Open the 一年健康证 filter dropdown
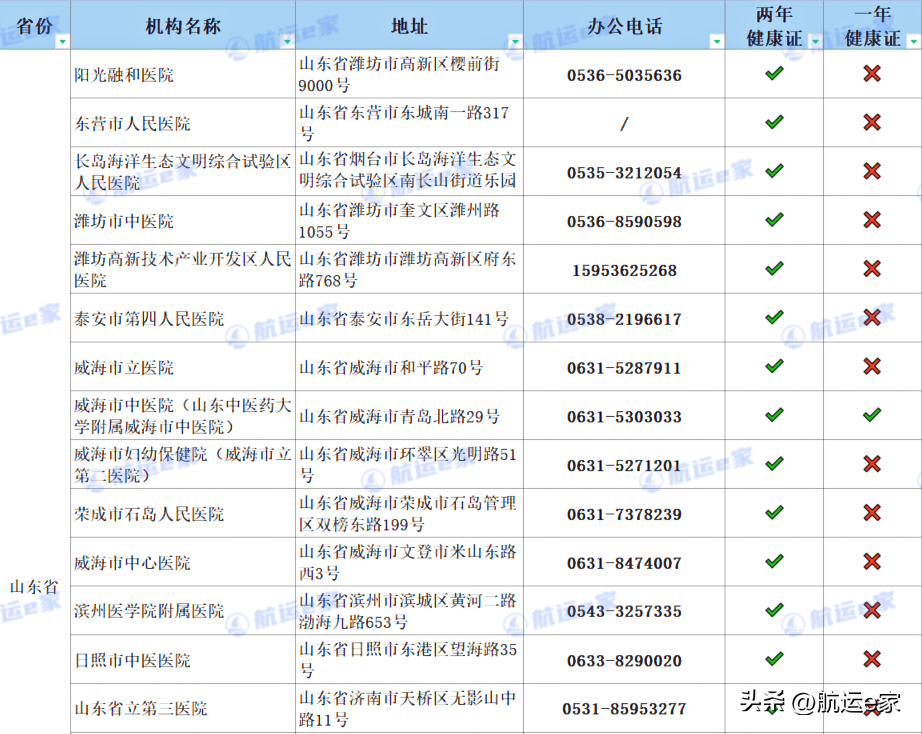922x734 pixels. pyautogui.click(x=912, y=41)
